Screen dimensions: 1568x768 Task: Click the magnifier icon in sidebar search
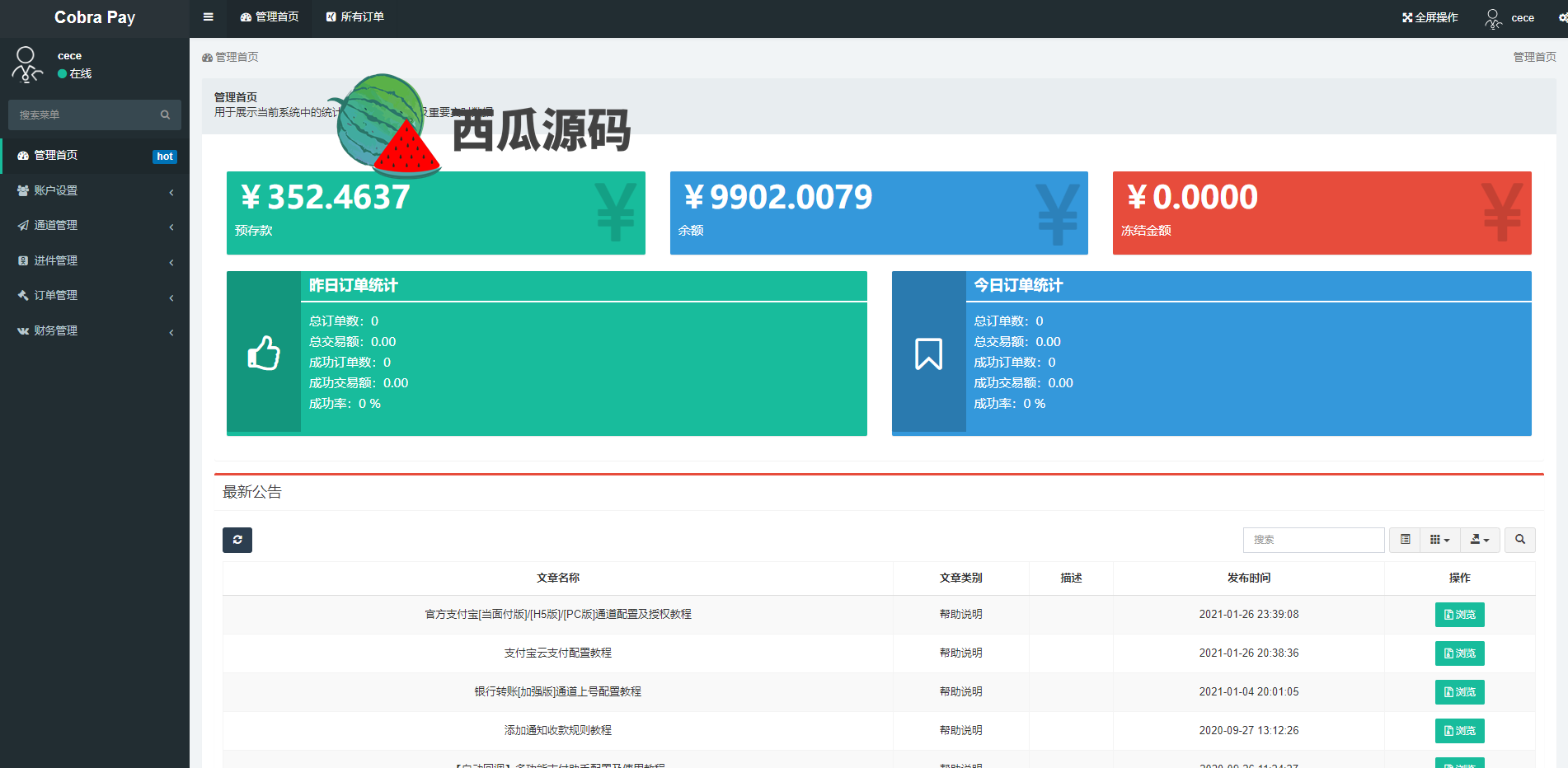[x=165, y=115]
